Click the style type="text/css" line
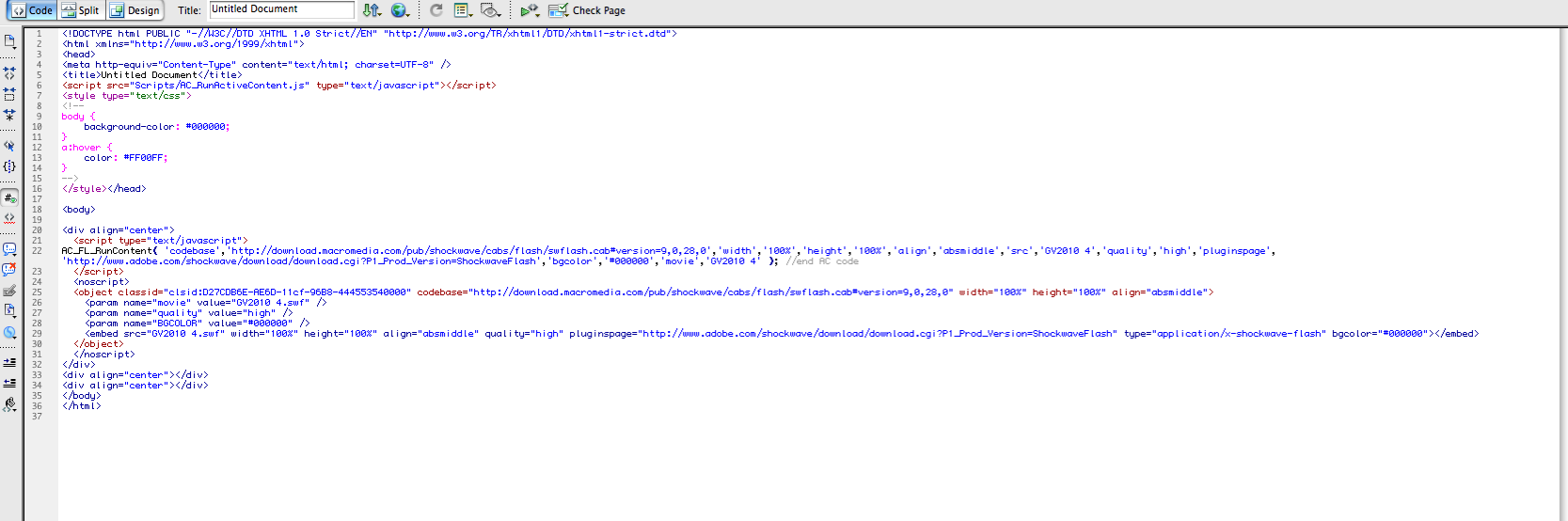The height and width of the screenshot is (521, 1568). pyautogui.click(x=127, y=96)
